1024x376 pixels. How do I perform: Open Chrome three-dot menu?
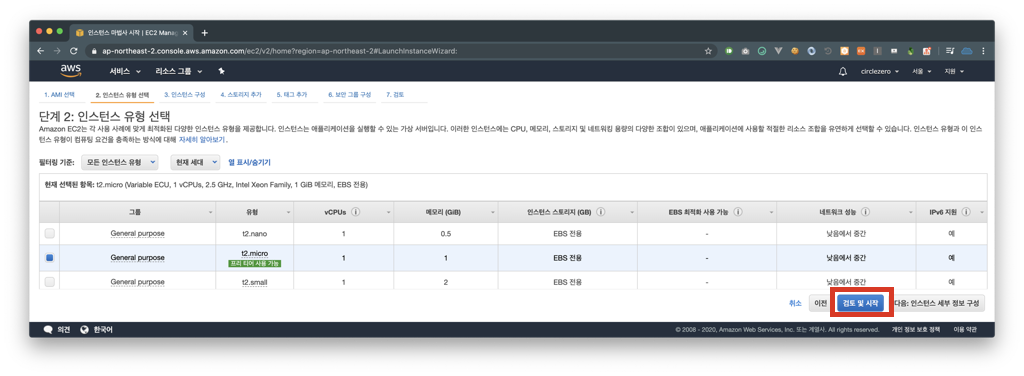pyautogui.click(x=984, y=50)
